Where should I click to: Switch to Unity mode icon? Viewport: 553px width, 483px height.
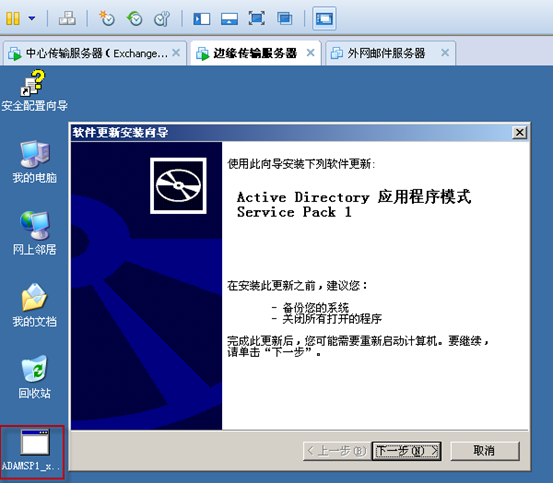coord(284,18)
